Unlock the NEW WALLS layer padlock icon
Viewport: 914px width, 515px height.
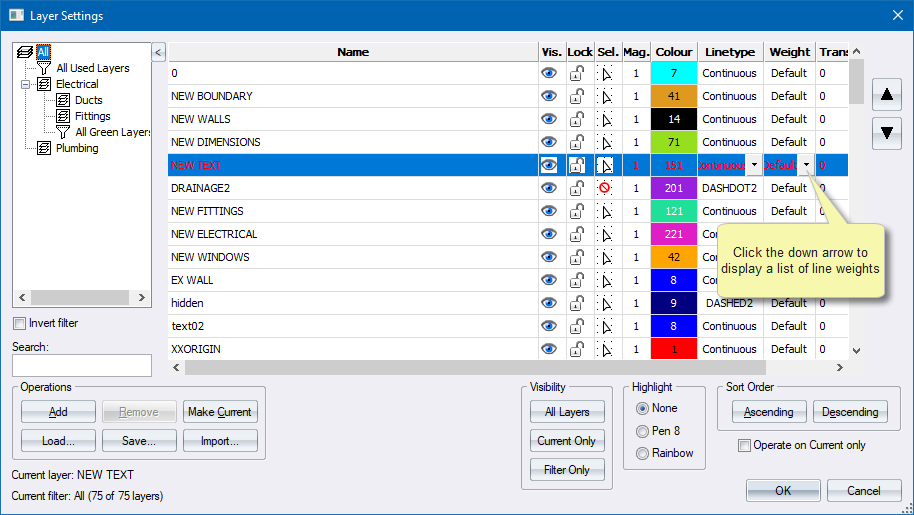point(577,120)
